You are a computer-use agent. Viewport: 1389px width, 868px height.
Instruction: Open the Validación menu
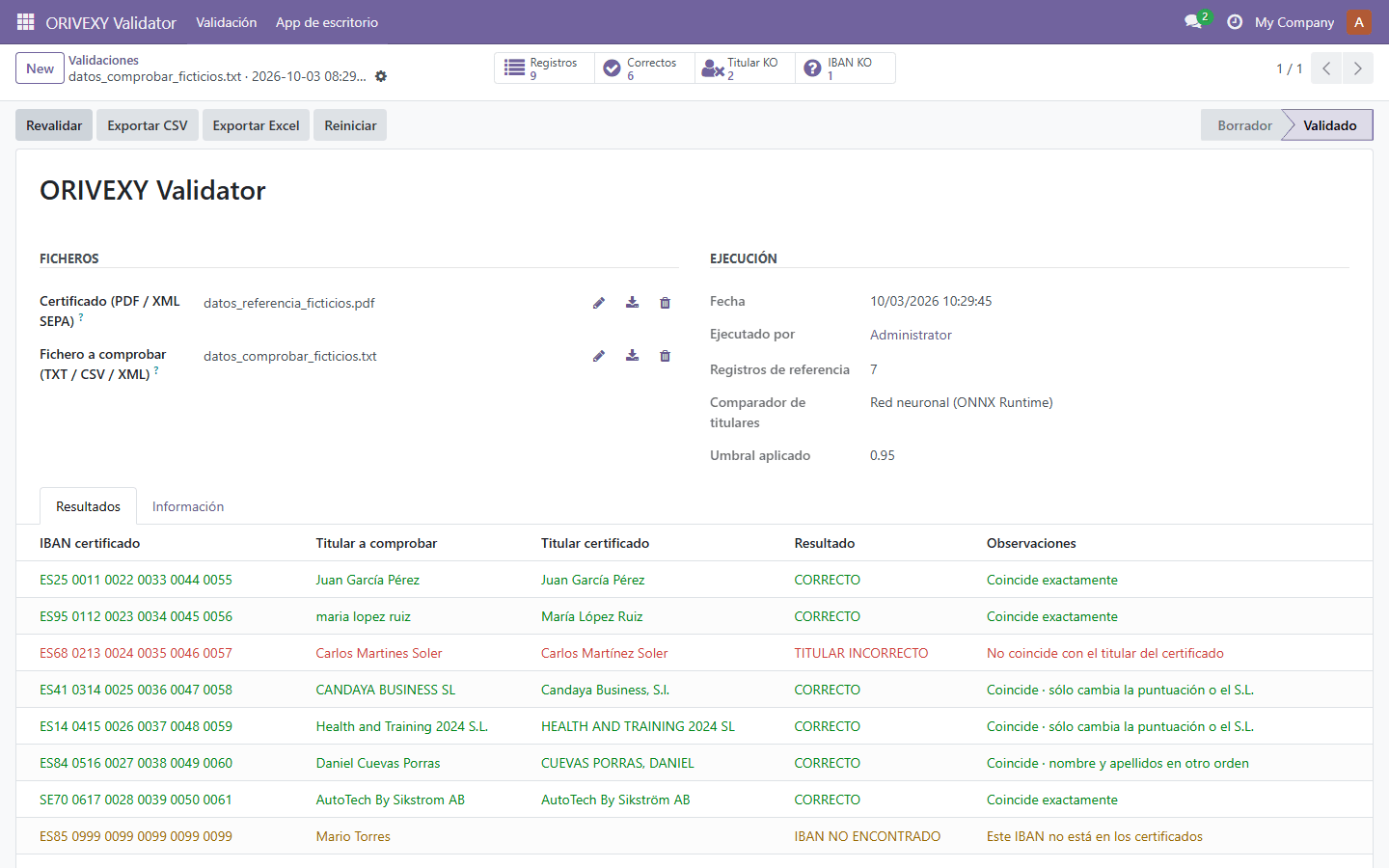pyautogui.click(x=227, y=22)
